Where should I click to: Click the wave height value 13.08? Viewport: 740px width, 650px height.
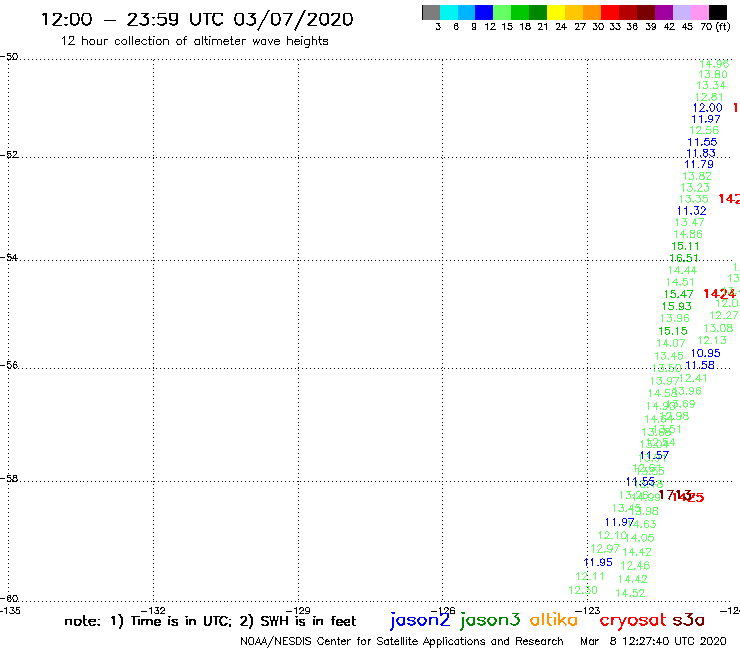click(718, 328)
